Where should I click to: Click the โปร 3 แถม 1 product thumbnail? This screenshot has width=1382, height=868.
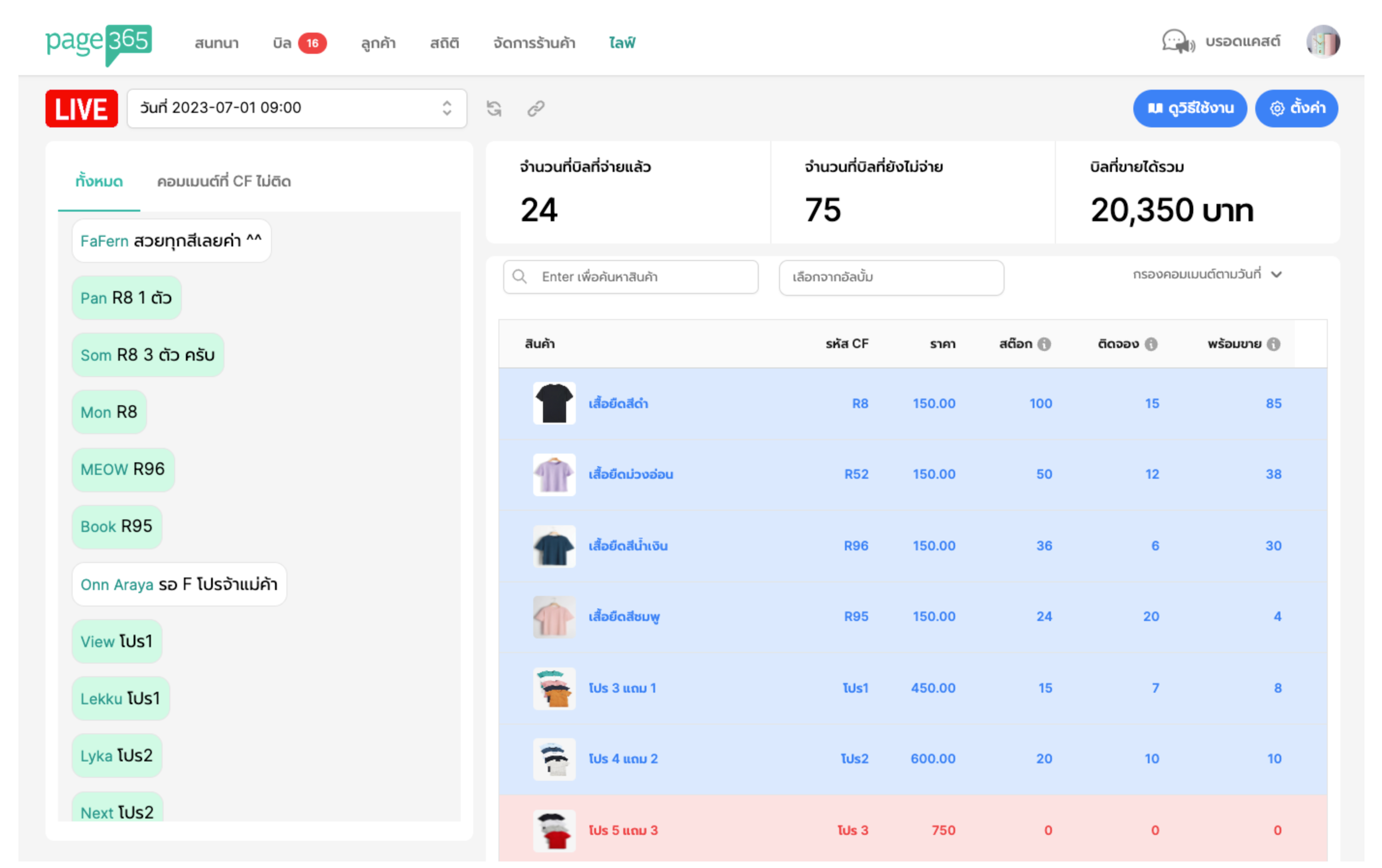coord(554,688)
